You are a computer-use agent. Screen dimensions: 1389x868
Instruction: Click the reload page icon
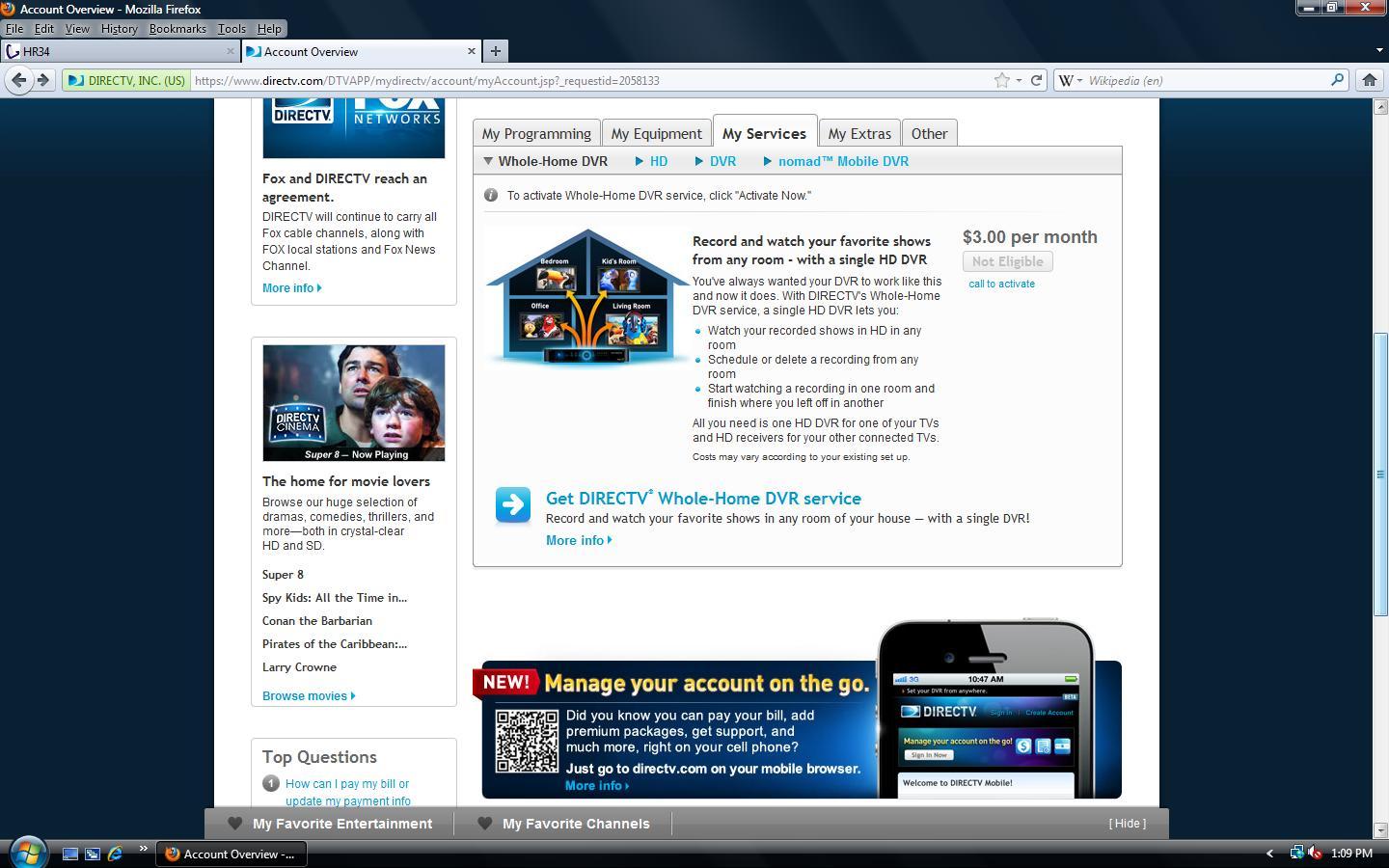coord(1036,80)
